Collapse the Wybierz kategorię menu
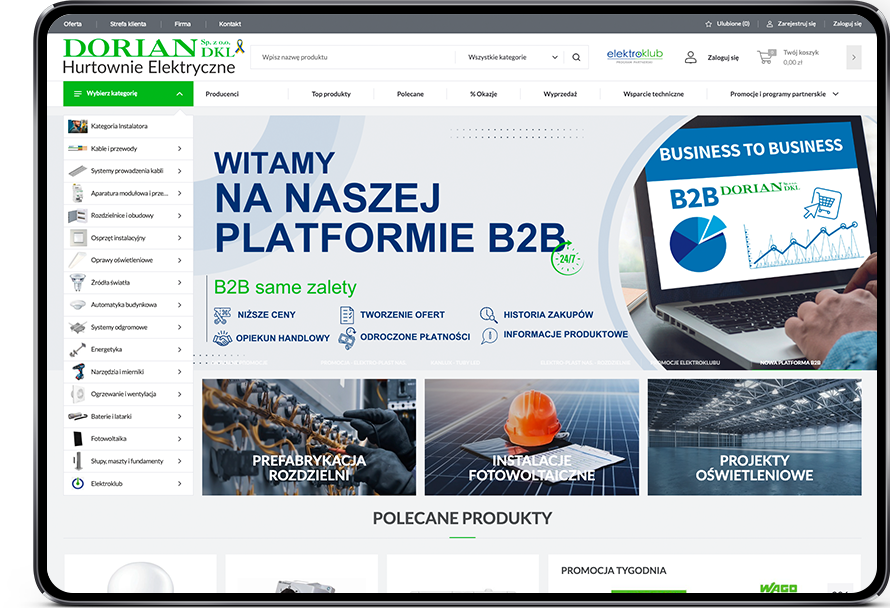Image resolution: width=890 pixels, height=608 pixels. pyautogui.click(x=179, y=94)
